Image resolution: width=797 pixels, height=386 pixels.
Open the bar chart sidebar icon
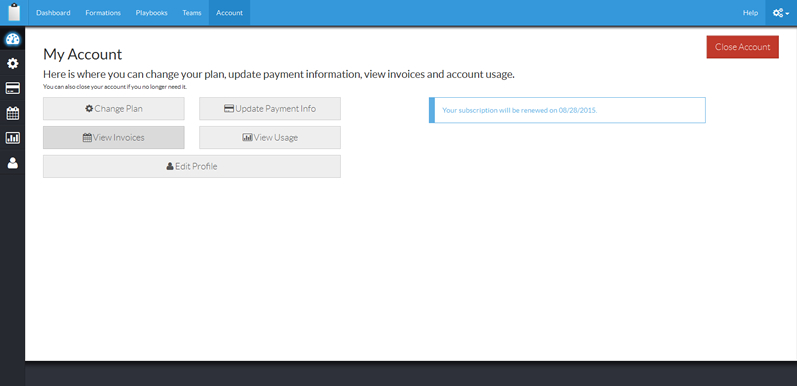[13, 138]
